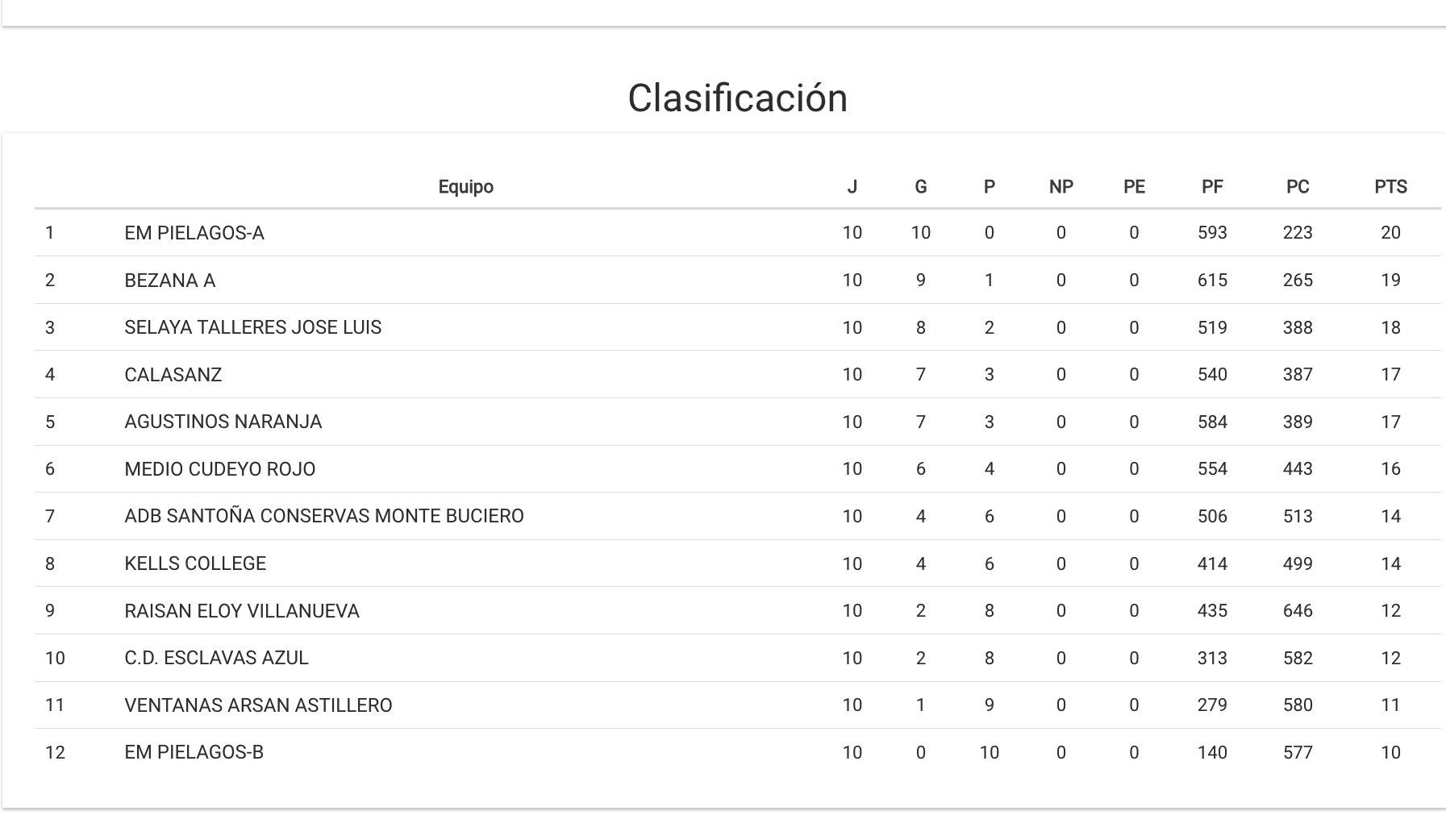Screen dimensions: 1446x840
Task: Click the EM PIELAGOS-A team name
Action: [194, 233]
